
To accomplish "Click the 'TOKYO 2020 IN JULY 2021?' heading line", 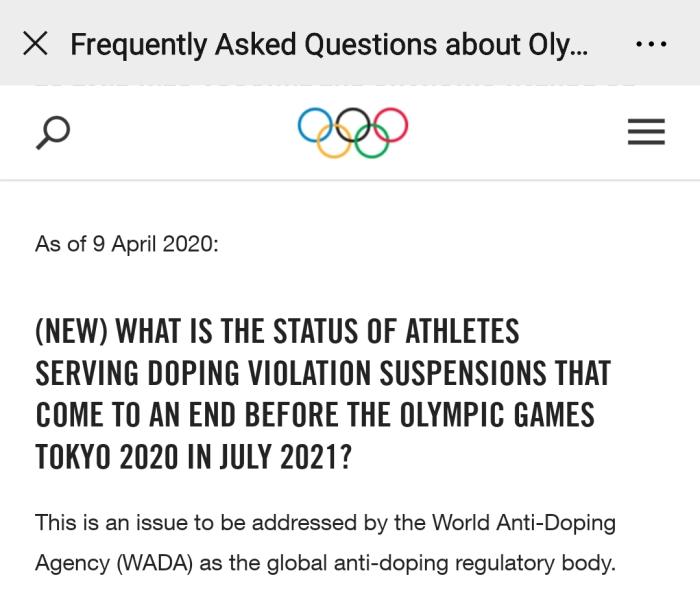I will [194, 456].
